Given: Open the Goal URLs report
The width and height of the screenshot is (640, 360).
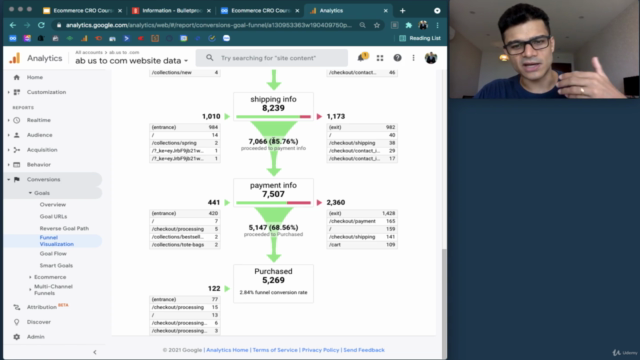Looking at the screenshot, I should click(x=53, y=216).
